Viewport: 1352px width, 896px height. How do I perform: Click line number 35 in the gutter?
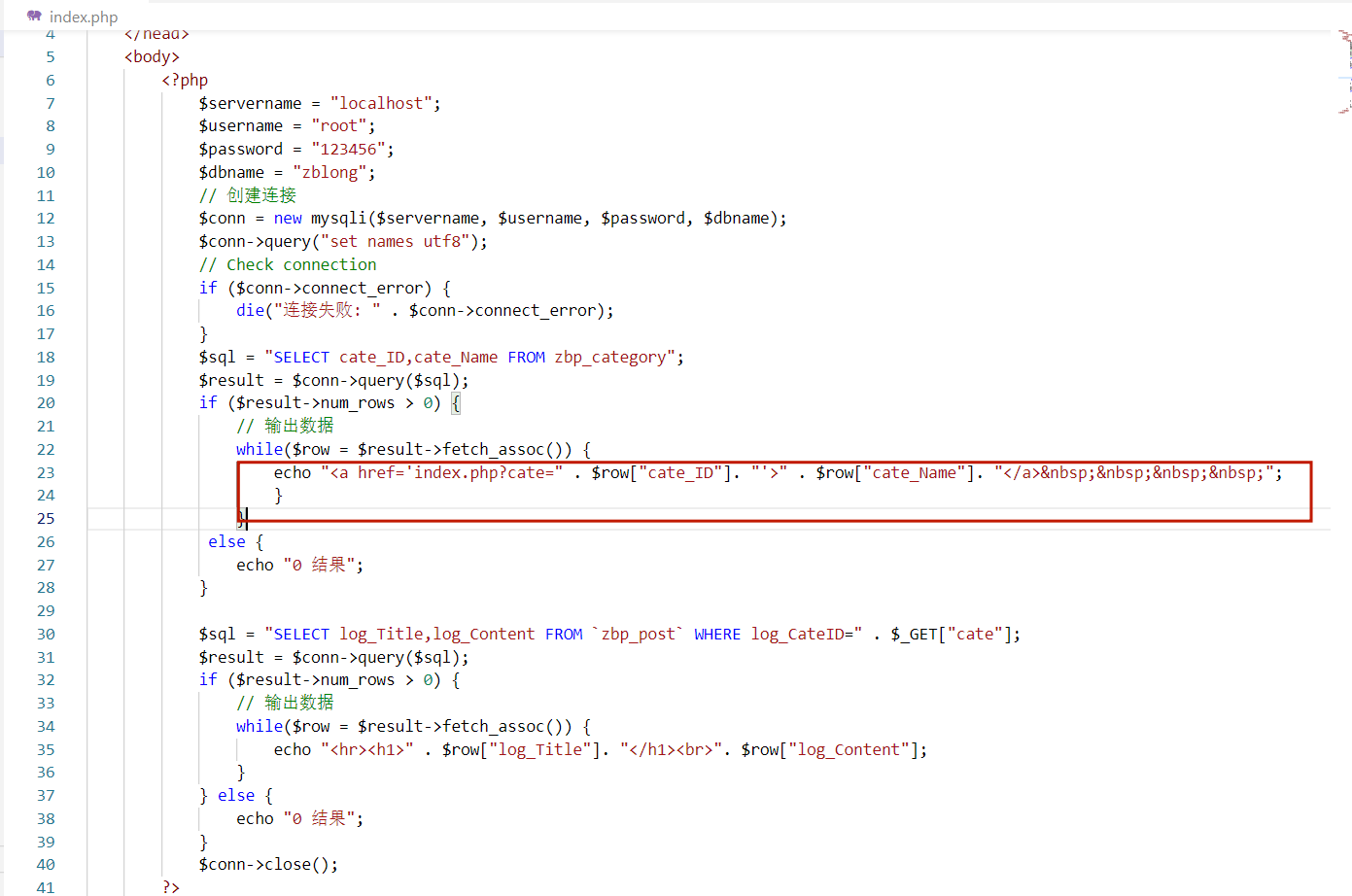coord(46,750)
